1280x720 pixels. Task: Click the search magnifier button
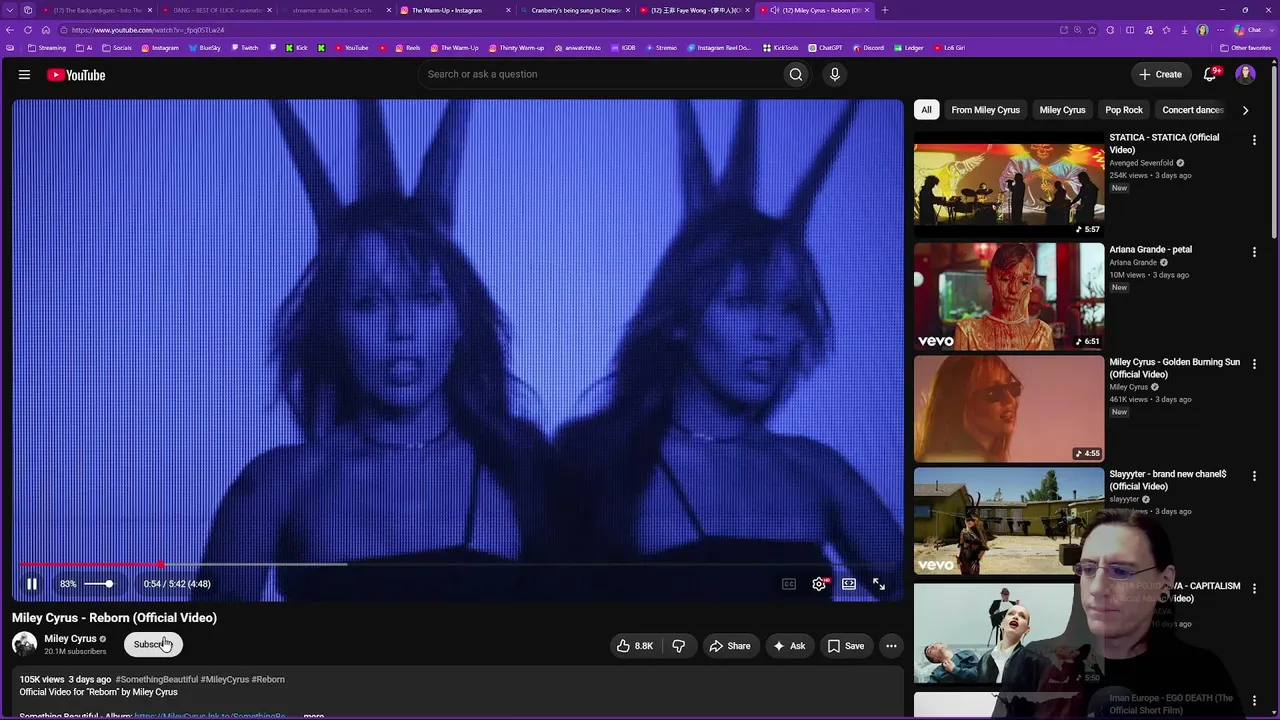click(x=796, y=74)
